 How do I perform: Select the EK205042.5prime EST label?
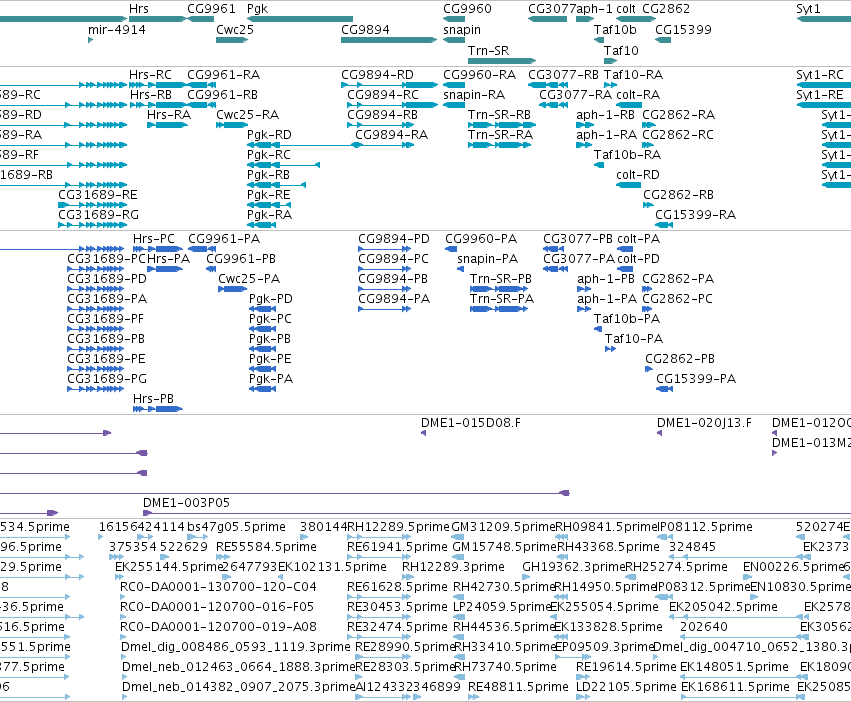coord(723,606)
